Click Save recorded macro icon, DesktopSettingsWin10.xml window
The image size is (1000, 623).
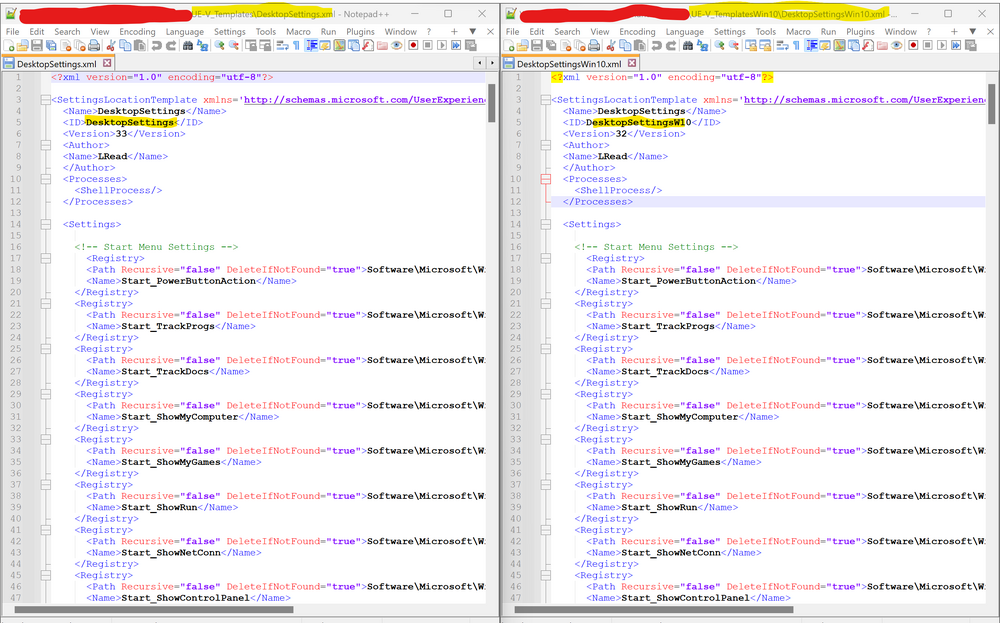(x=971, y=45)
